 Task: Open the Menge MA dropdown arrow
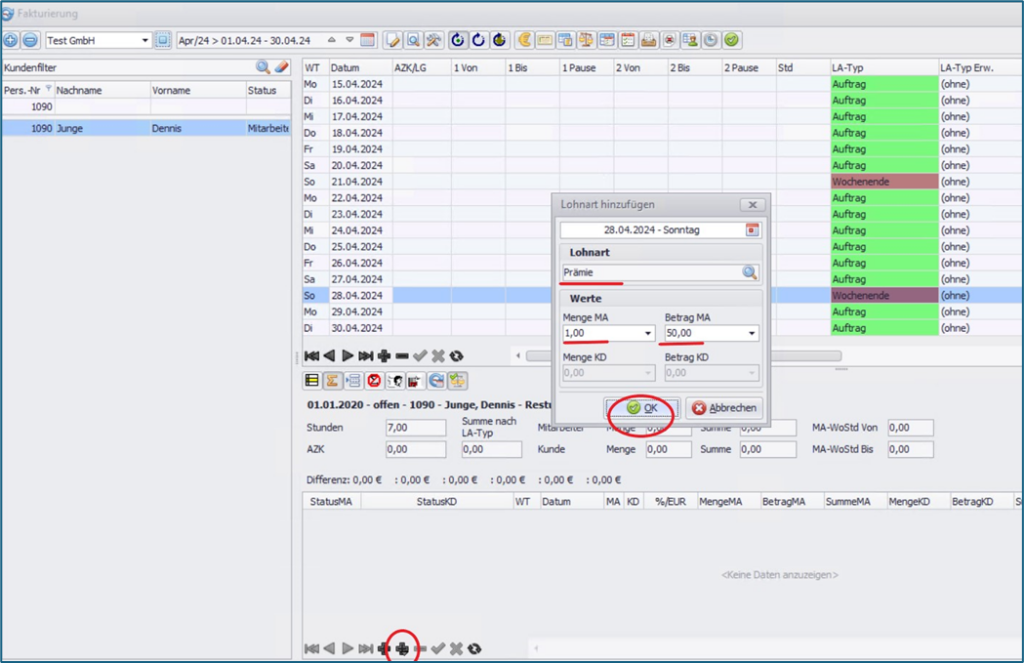click(648, 333)
